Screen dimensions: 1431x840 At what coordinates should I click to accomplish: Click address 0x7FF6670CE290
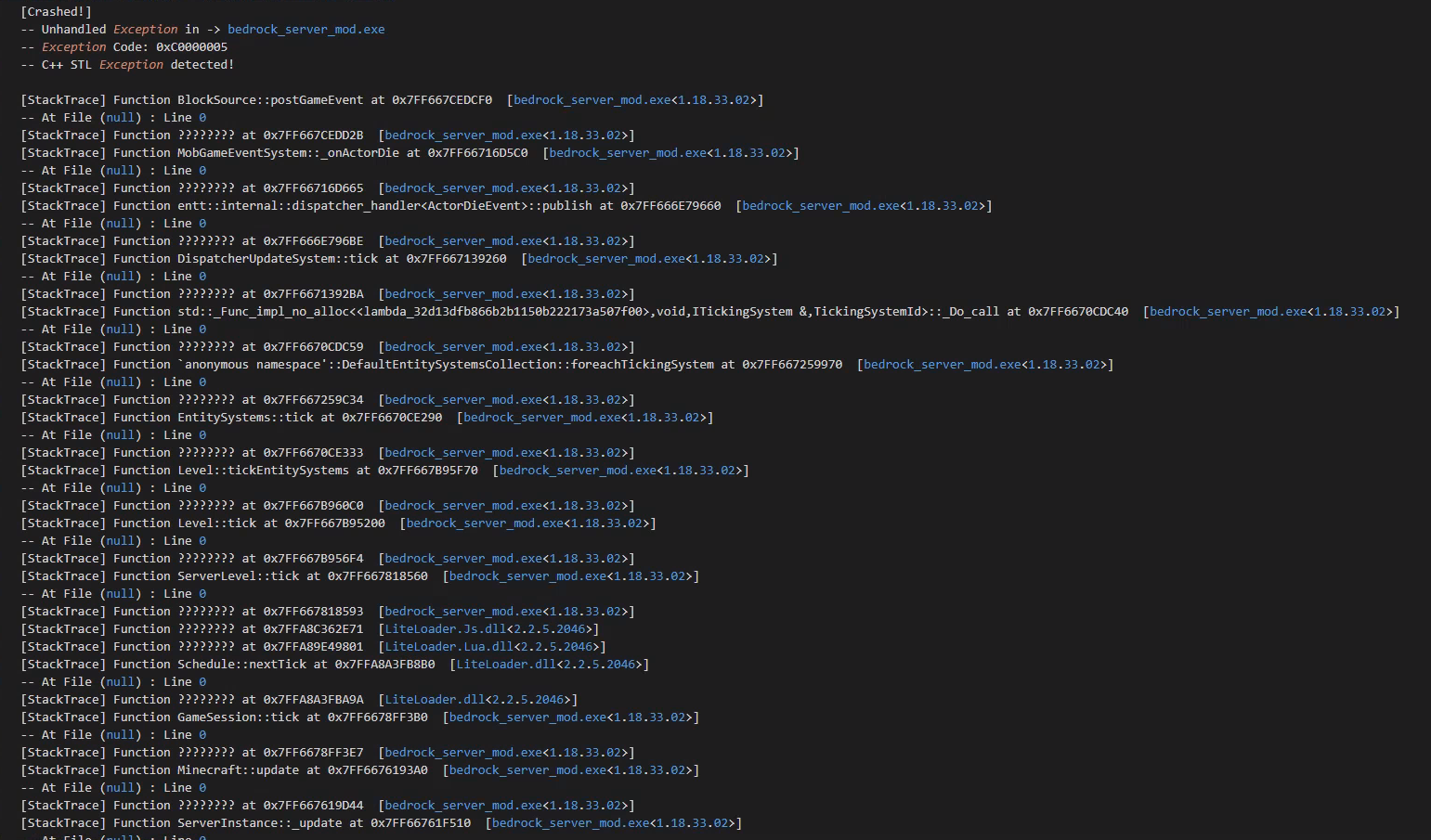click(x=392, y=418)
